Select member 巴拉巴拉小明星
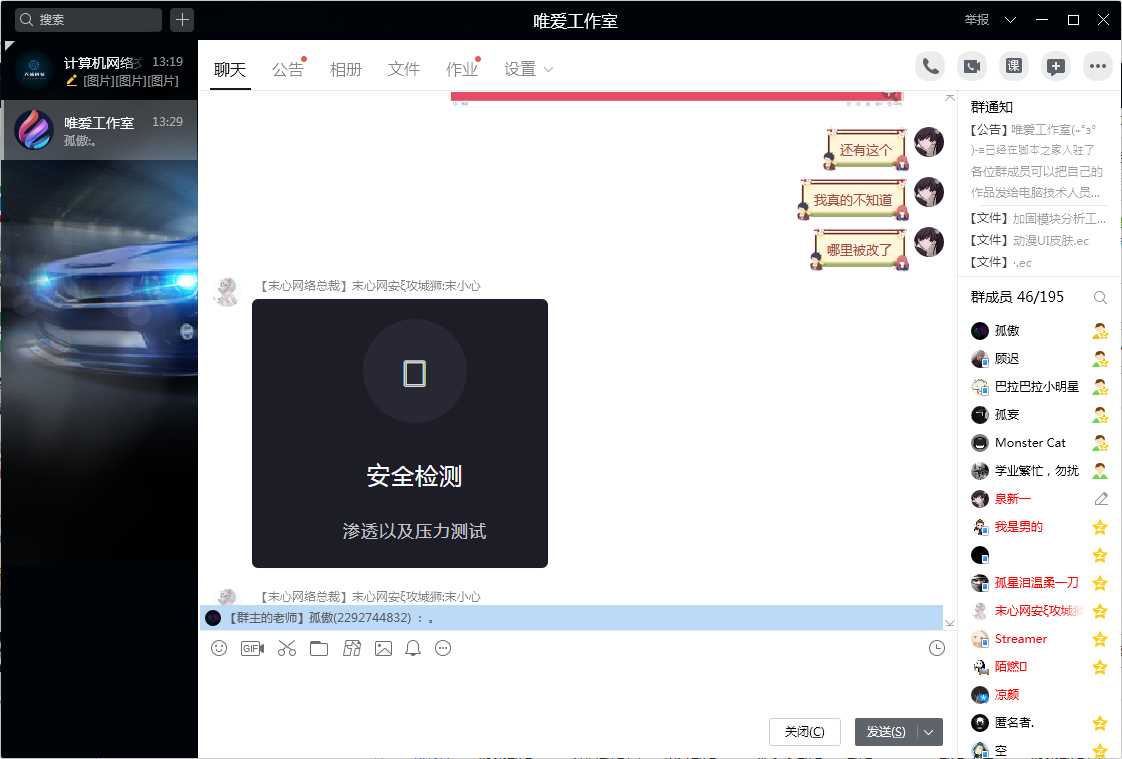 pos(1039,386)
